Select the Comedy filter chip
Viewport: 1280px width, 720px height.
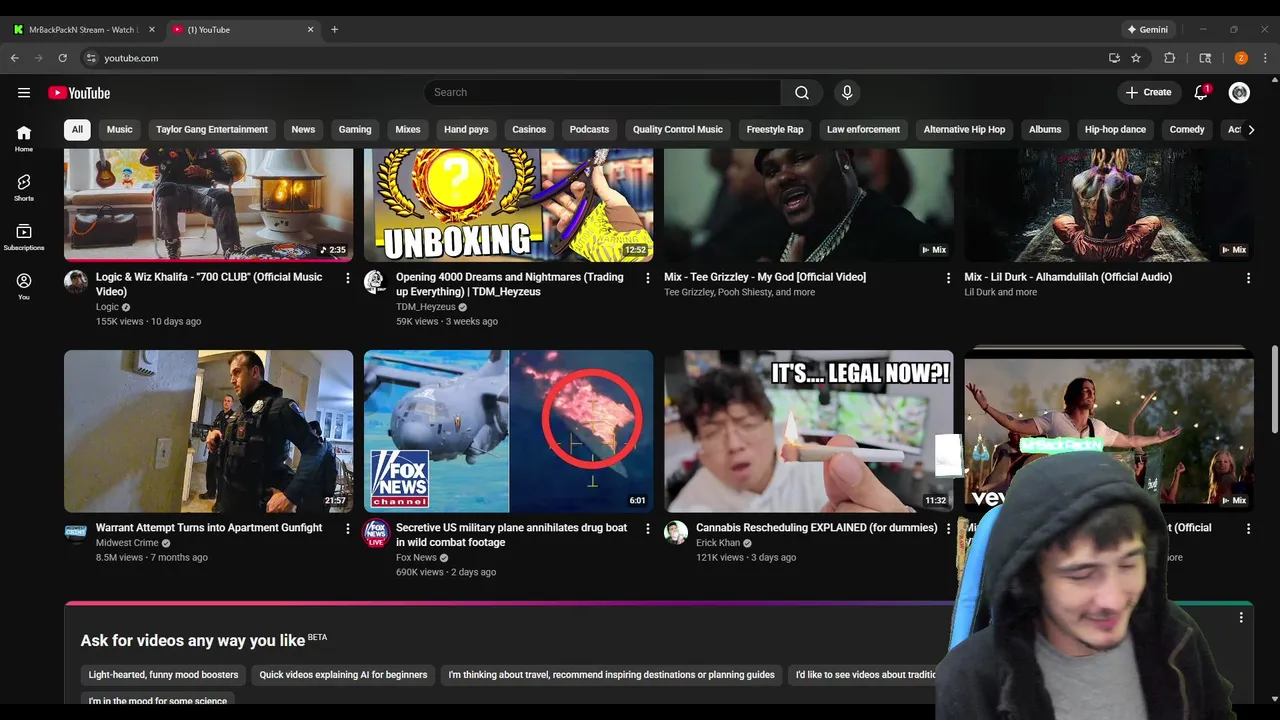click(1187, 129)
